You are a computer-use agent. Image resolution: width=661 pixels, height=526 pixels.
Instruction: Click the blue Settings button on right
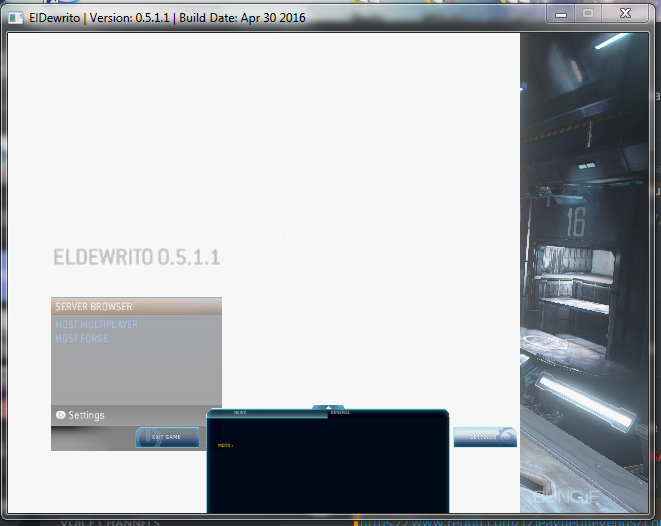click(485, 437)
